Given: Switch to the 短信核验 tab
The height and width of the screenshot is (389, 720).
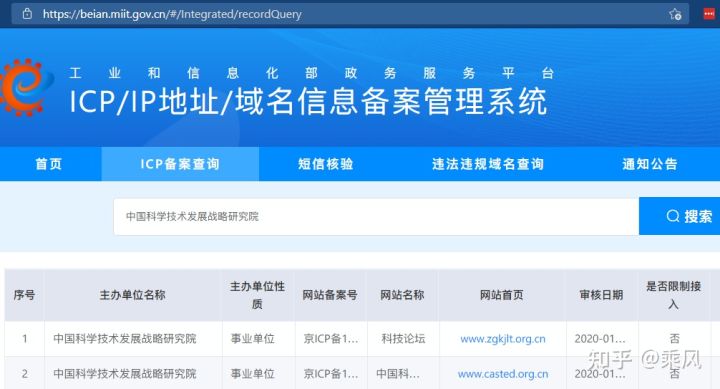Looking at the screenshot, I should click(x=326, y=164).
